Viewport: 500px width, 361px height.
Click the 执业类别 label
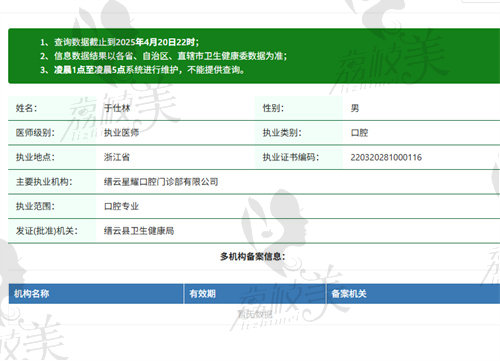282,133
